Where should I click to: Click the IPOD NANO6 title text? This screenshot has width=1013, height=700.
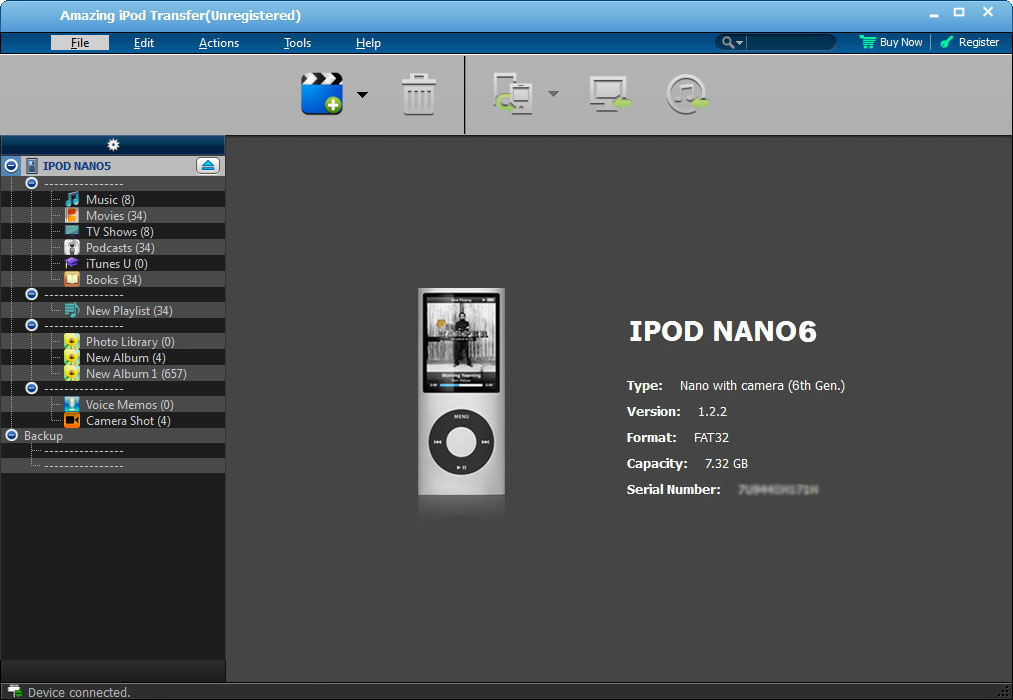(723, 331)
